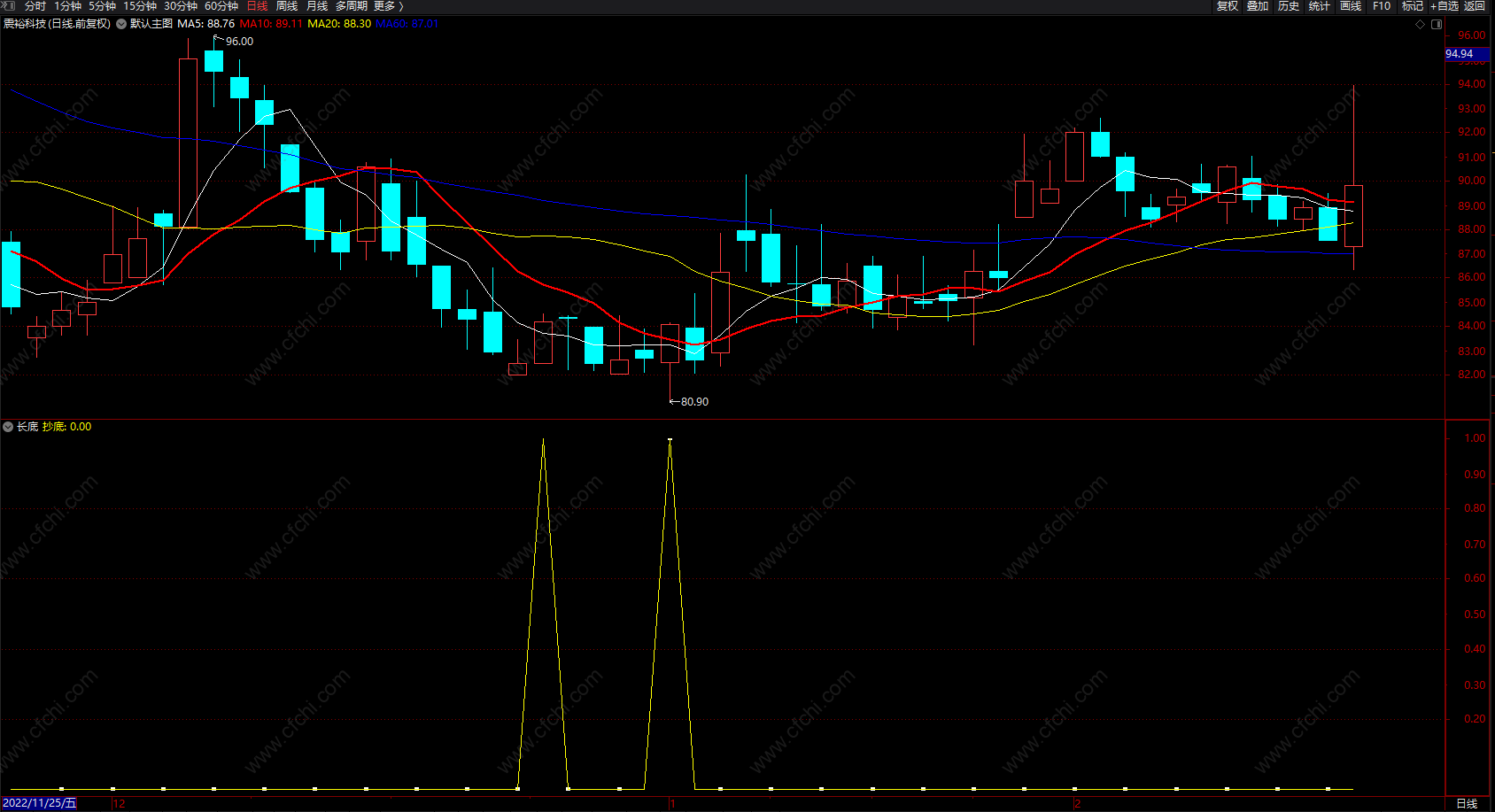Click the 94.94 current price marker
This screenshot has width=1495, height=812.
tap(1467, 54)
